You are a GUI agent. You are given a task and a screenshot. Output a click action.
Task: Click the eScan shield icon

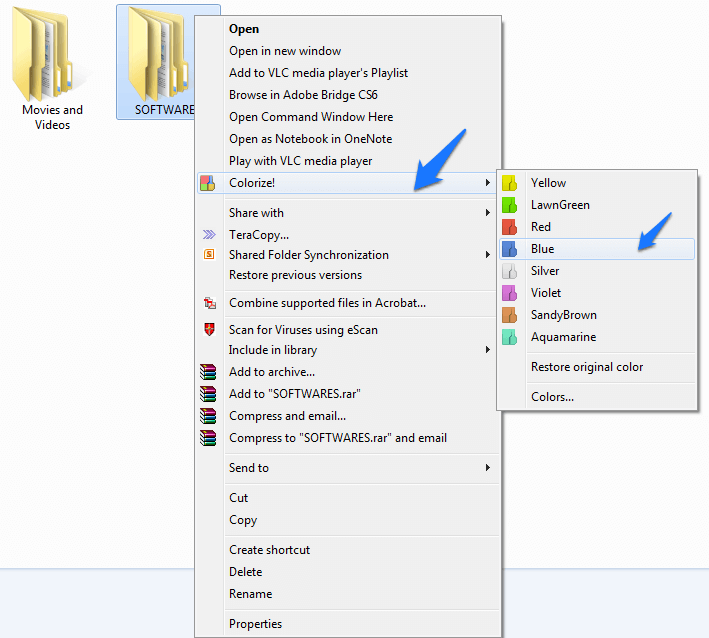[x=209, y=329]
